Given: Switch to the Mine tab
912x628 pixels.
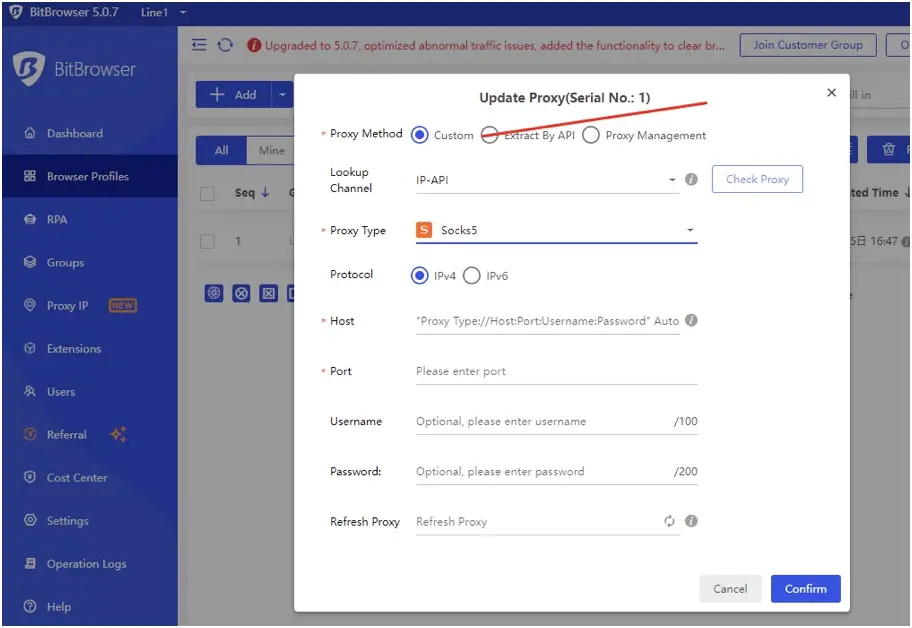Looking at the screenshot, I should [270, 150].
